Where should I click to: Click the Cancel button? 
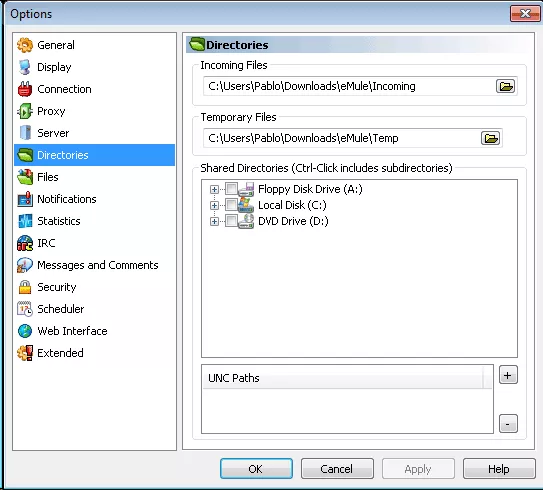(337, 469)
